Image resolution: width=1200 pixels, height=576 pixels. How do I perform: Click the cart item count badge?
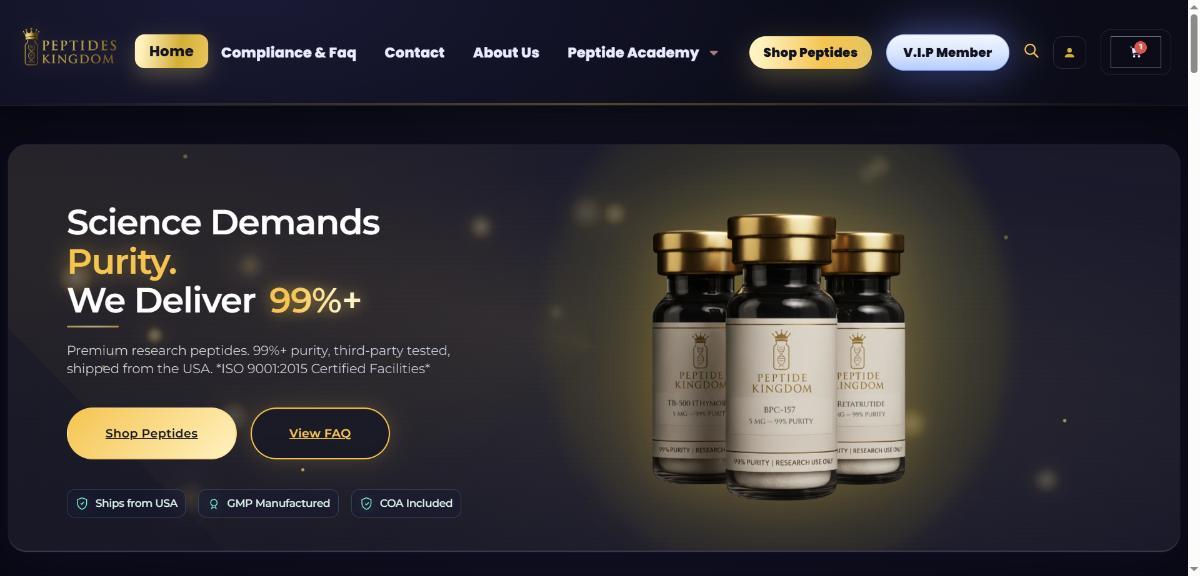pos(1140,47)
